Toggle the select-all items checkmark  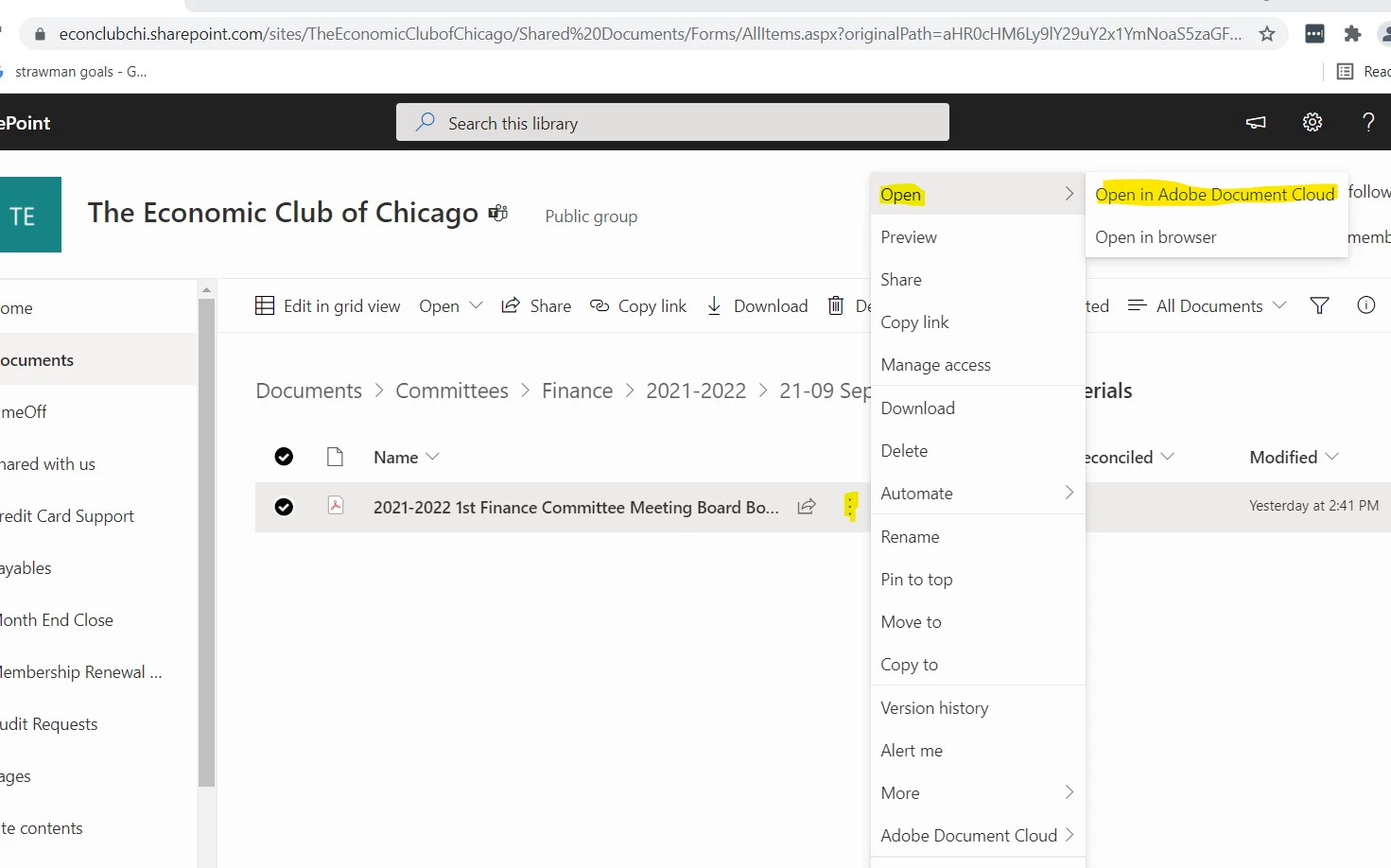click(284, 457)
